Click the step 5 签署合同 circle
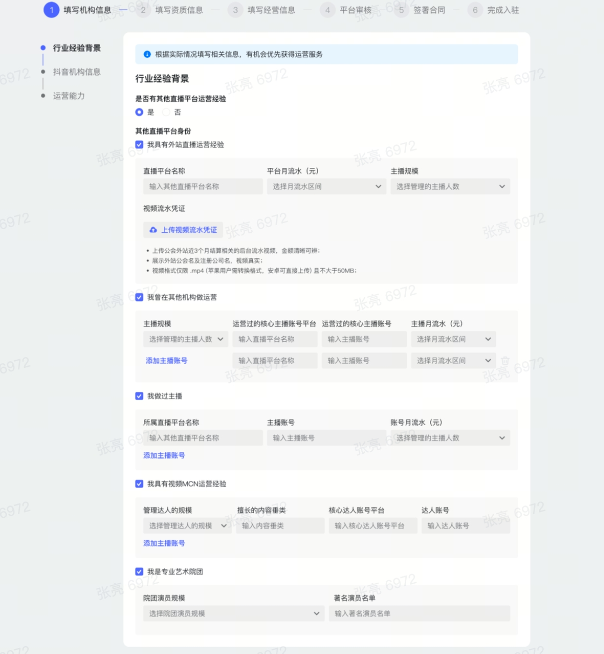Image resolution: width=604 pixels, height=654 pixels. coord(401,10)
